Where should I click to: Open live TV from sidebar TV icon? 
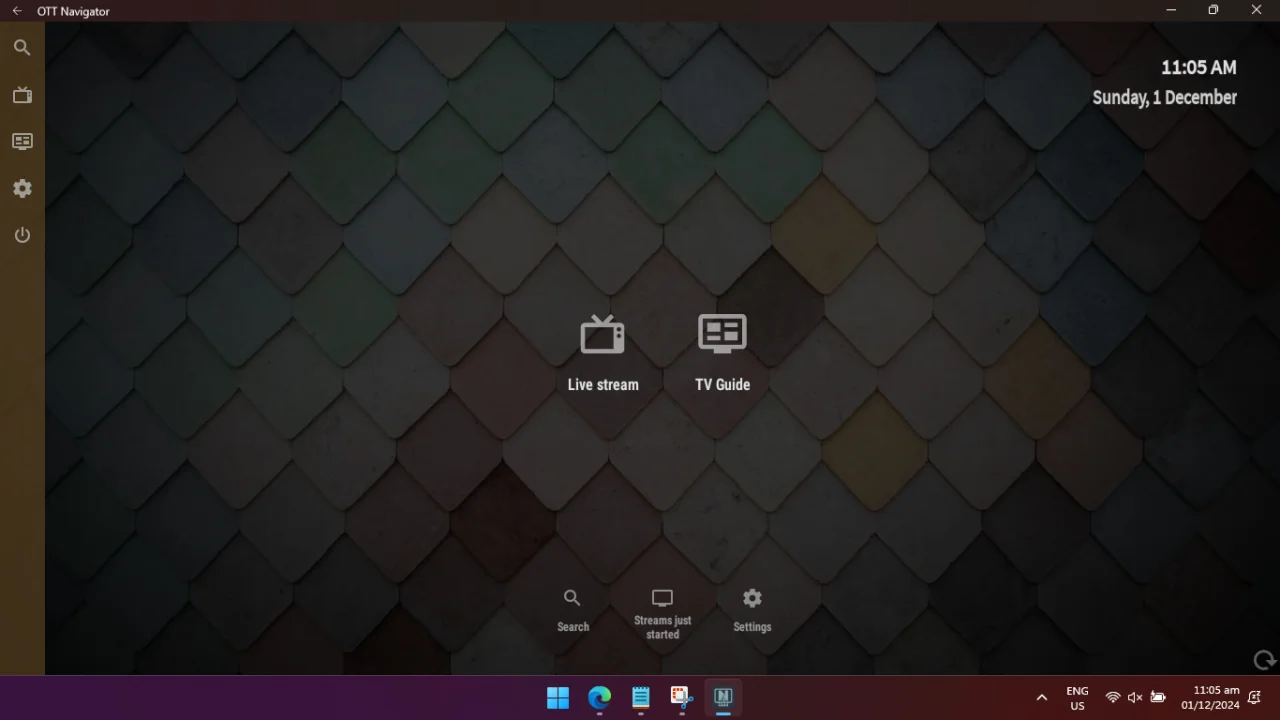click(22, 95)
